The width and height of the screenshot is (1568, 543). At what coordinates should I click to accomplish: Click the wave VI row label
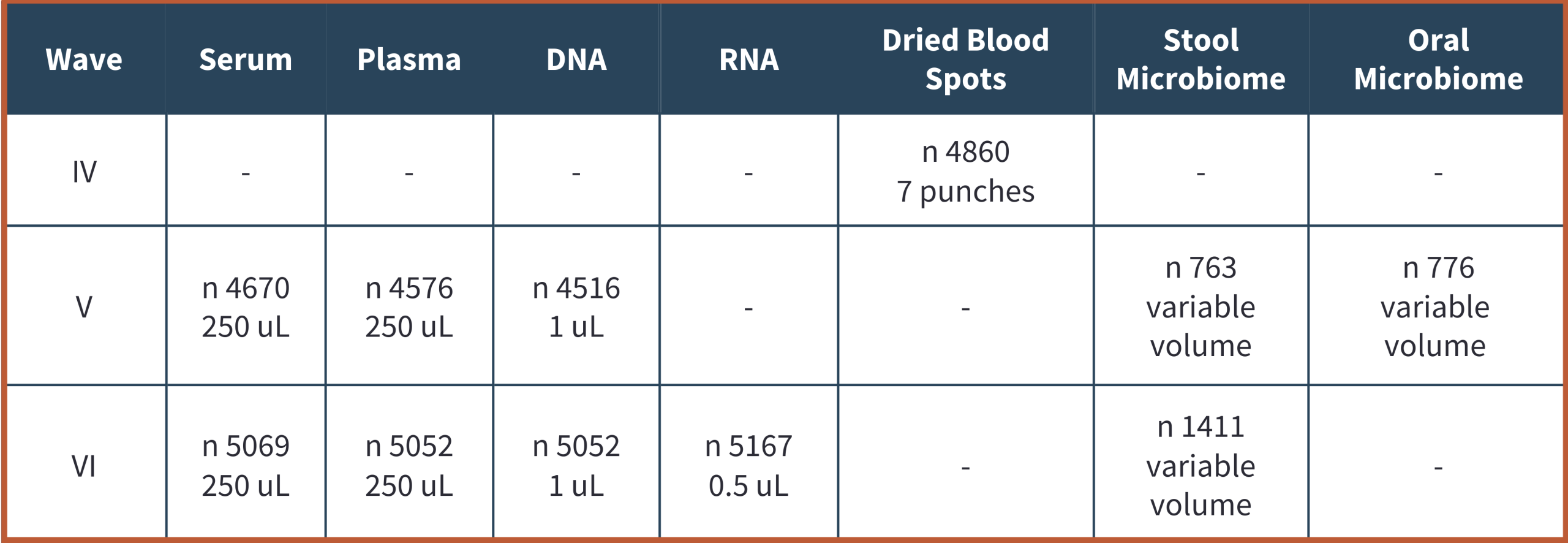point(84,466)
